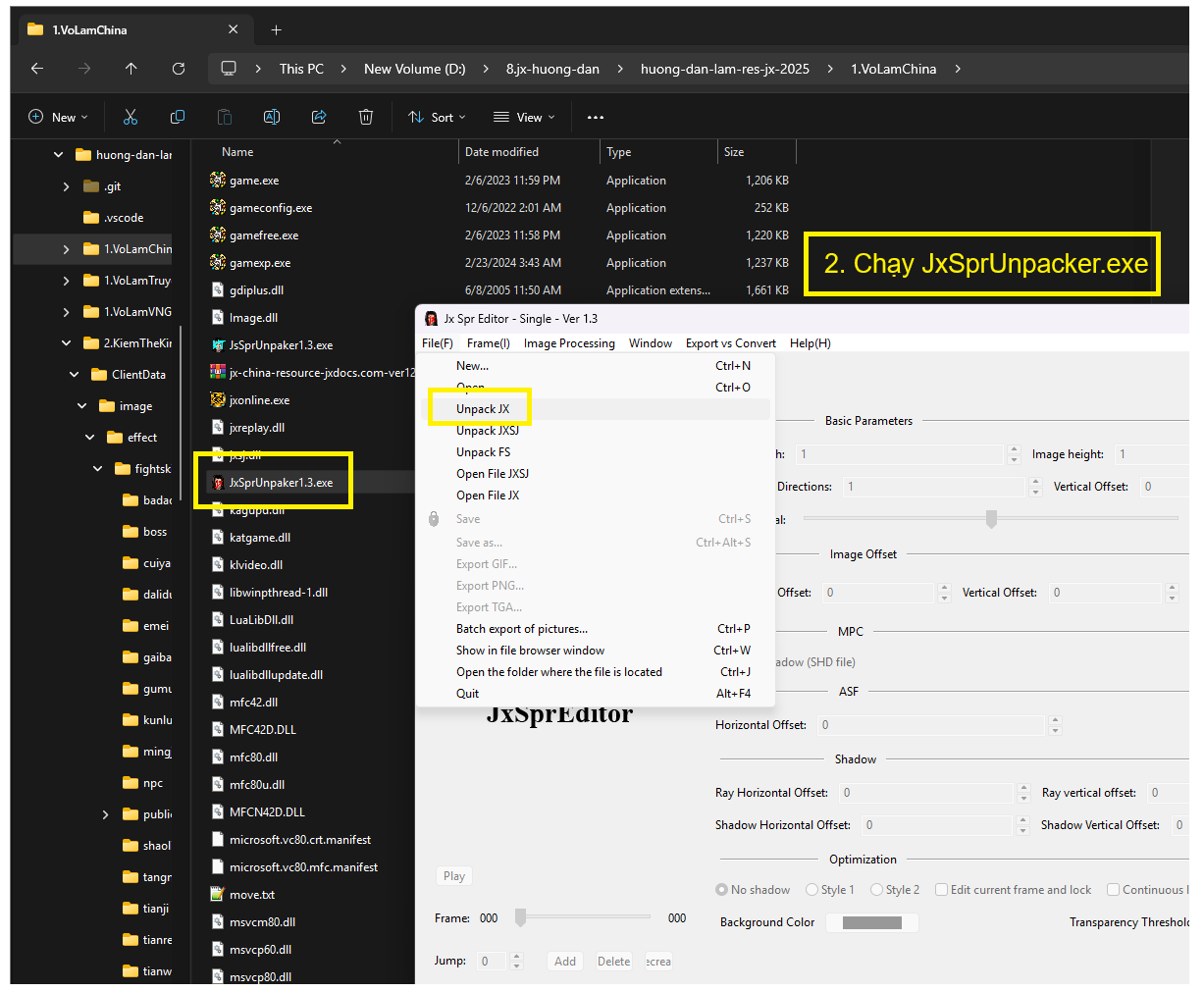Viewport: 1204px width, 992px height.
Task: Click the Rename icon in toolbar
Action: [272, 117]
